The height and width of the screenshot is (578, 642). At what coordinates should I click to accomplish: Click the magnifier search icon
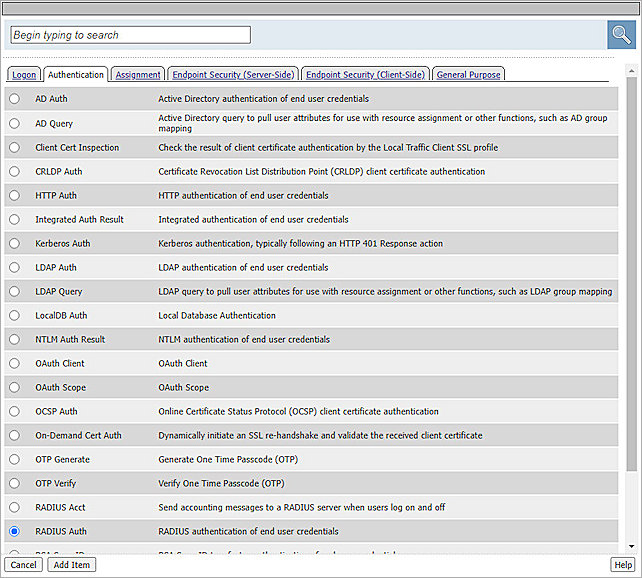click(x=621, y=35)
